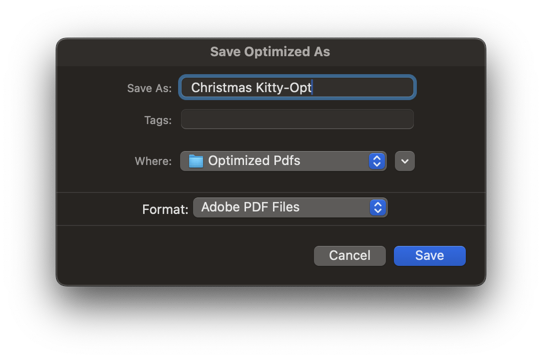Click the Adobe PDF Files text
Image resolution: width=542 pixels, height=360 pixels.
250,207
